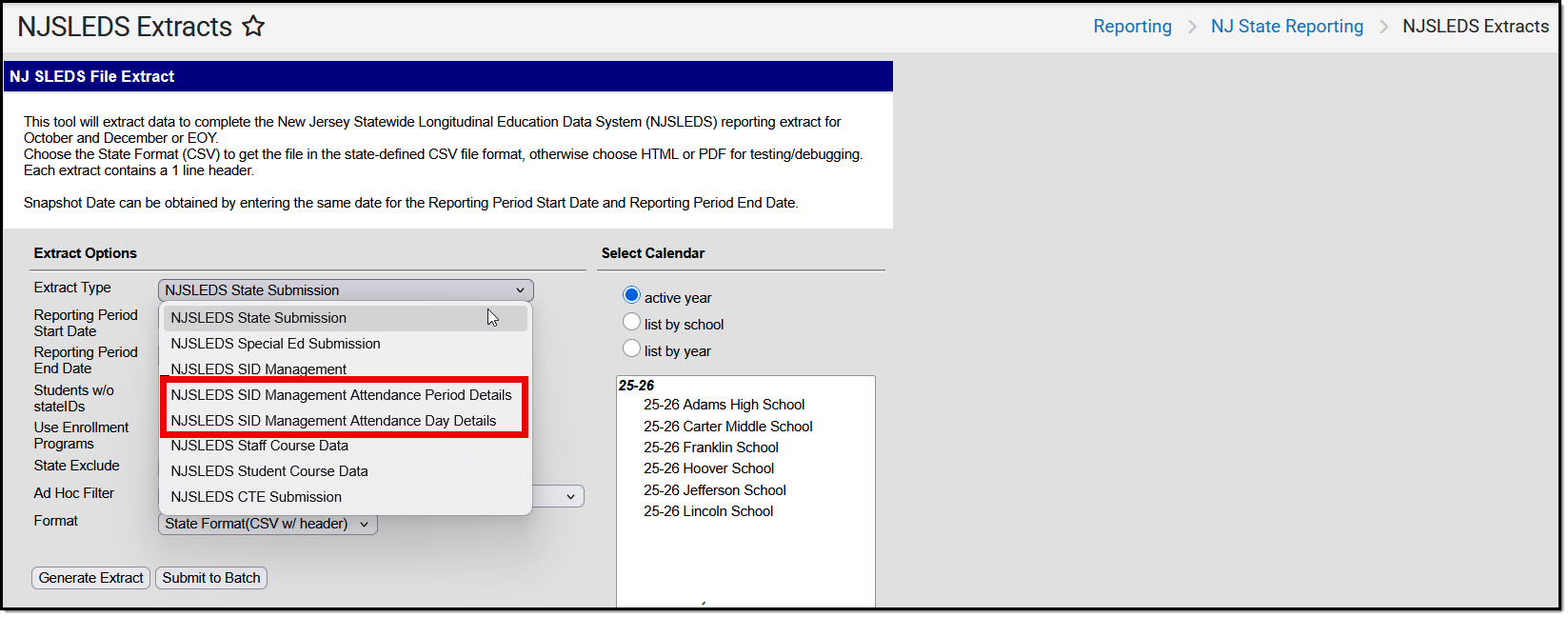Click the Ad Hoc Filter label

click(x=74, y=493)
